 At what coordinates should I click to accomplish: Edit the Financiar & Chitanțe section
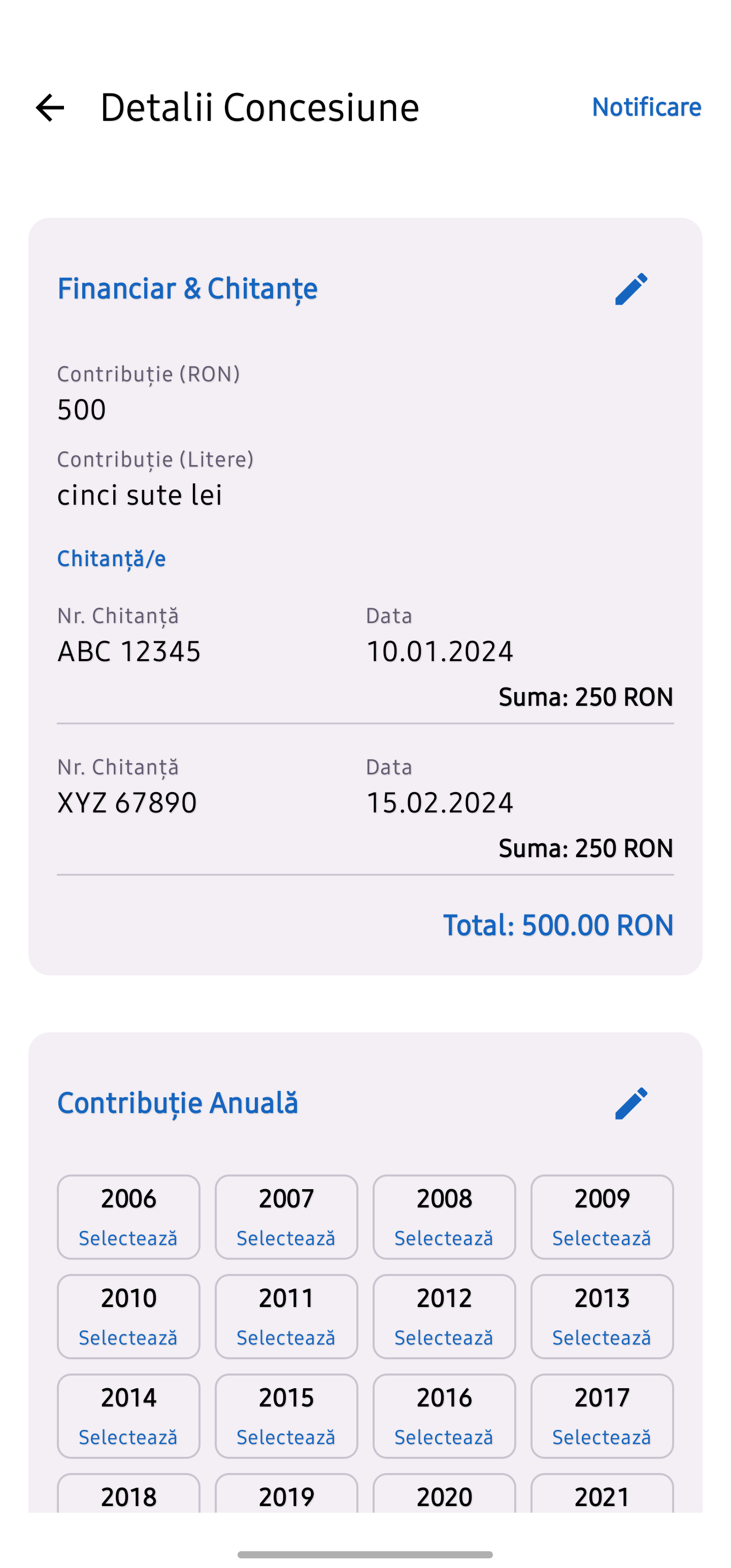631,288
